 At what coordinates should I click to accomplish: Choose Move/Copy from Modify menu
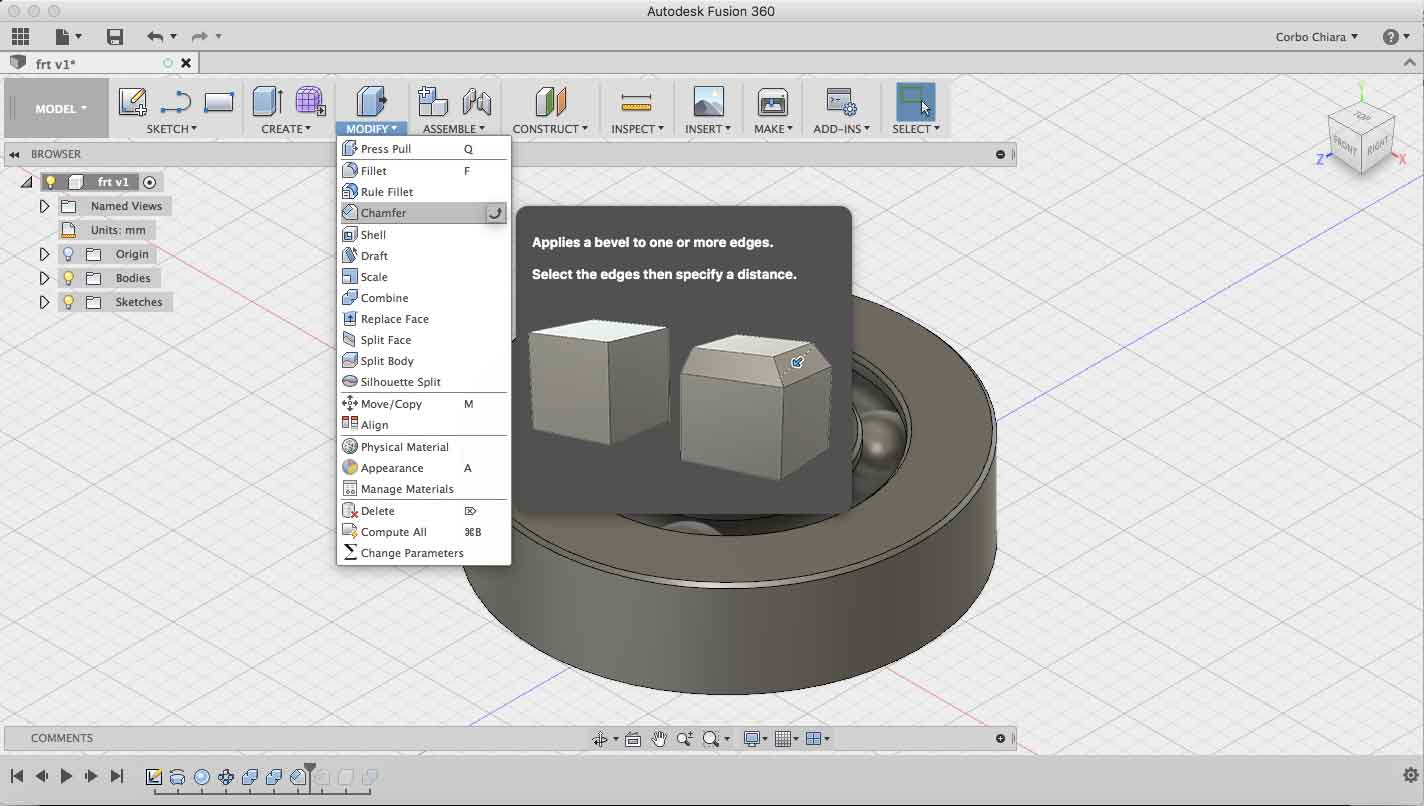tap(424, 404)
